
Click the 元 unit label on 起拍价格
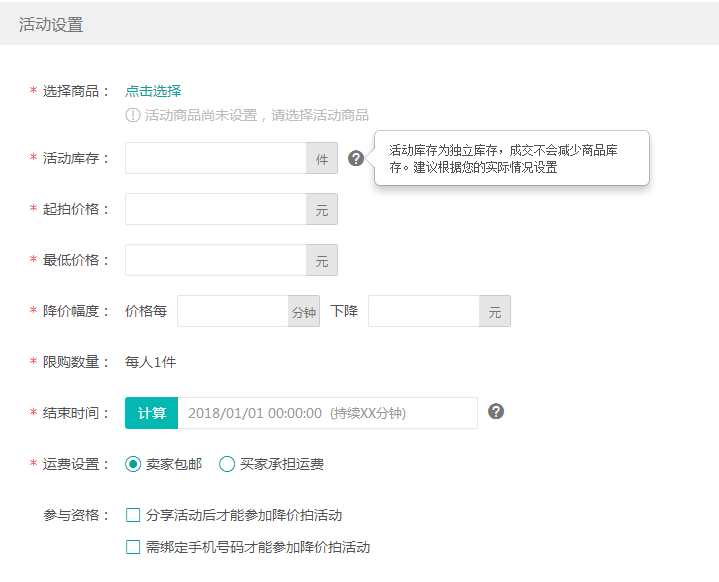click(322, 209)
